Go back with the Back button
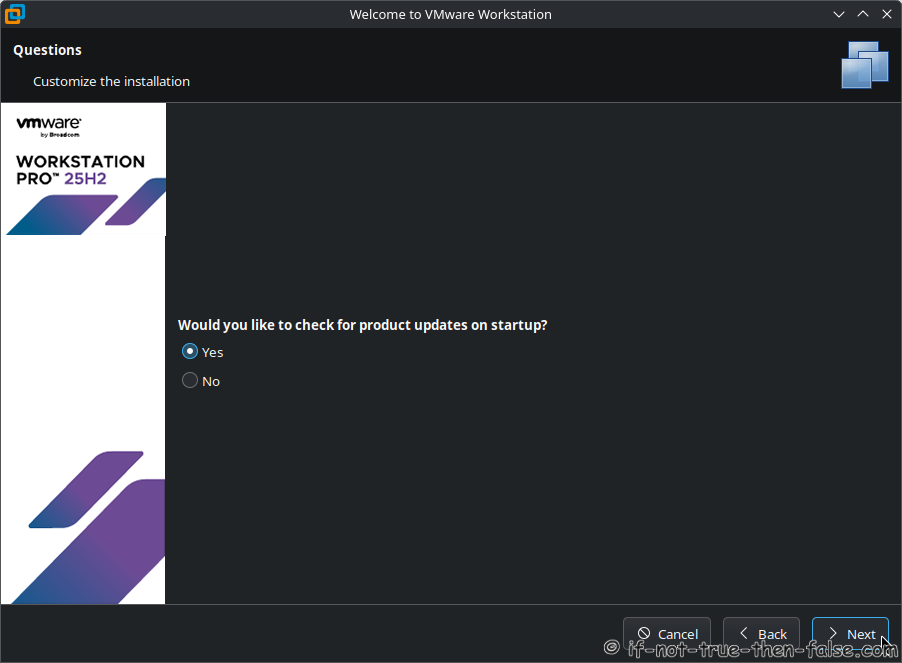Viewport: 902px width, 663px height. click(761, 634)
